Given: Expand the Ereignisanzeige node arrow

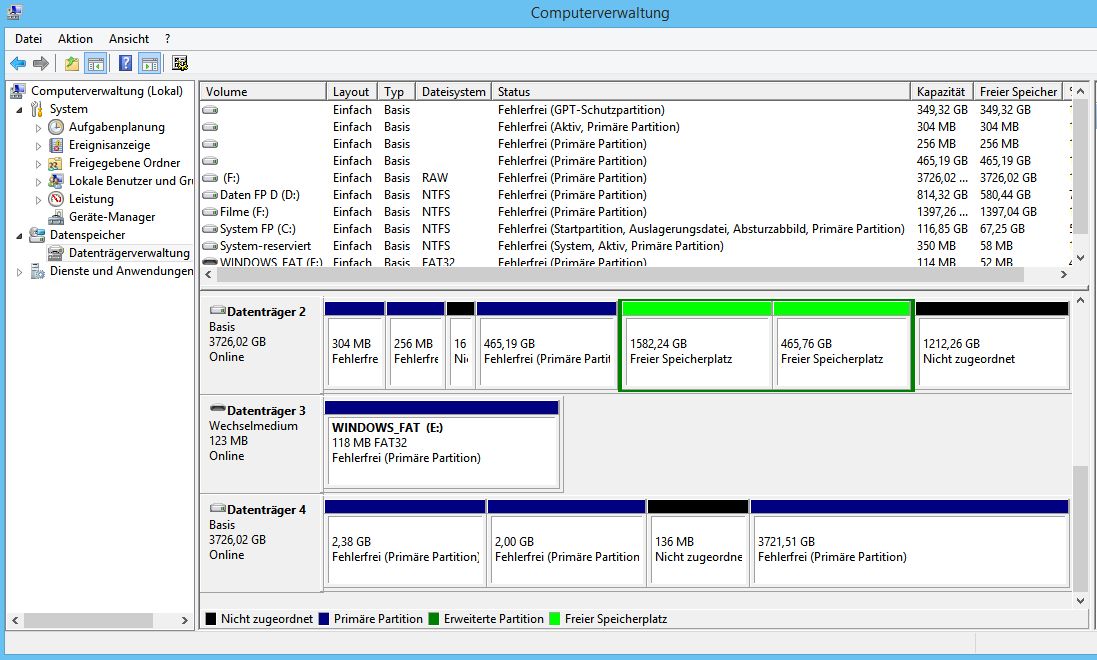Looking at the screenshot, I should (x=38, y=146).
